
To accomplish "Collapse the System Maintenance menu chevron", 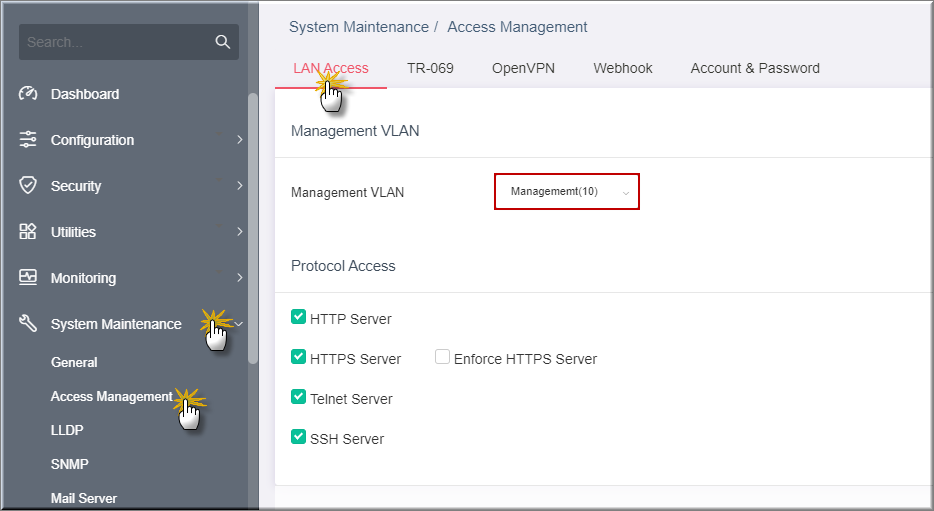I will click(x=239, y=323).
